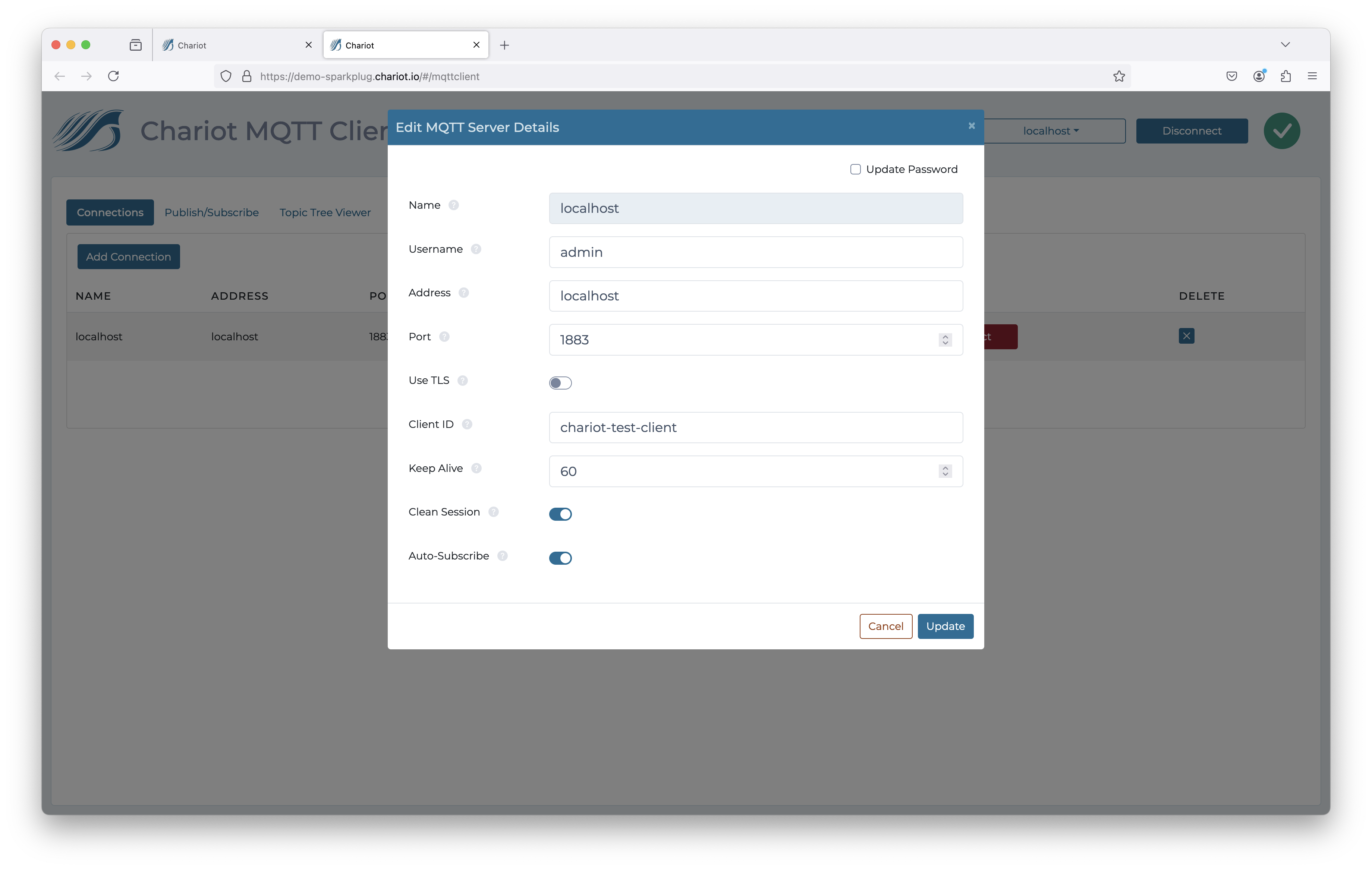Open the Firefox account icon

1259,76
